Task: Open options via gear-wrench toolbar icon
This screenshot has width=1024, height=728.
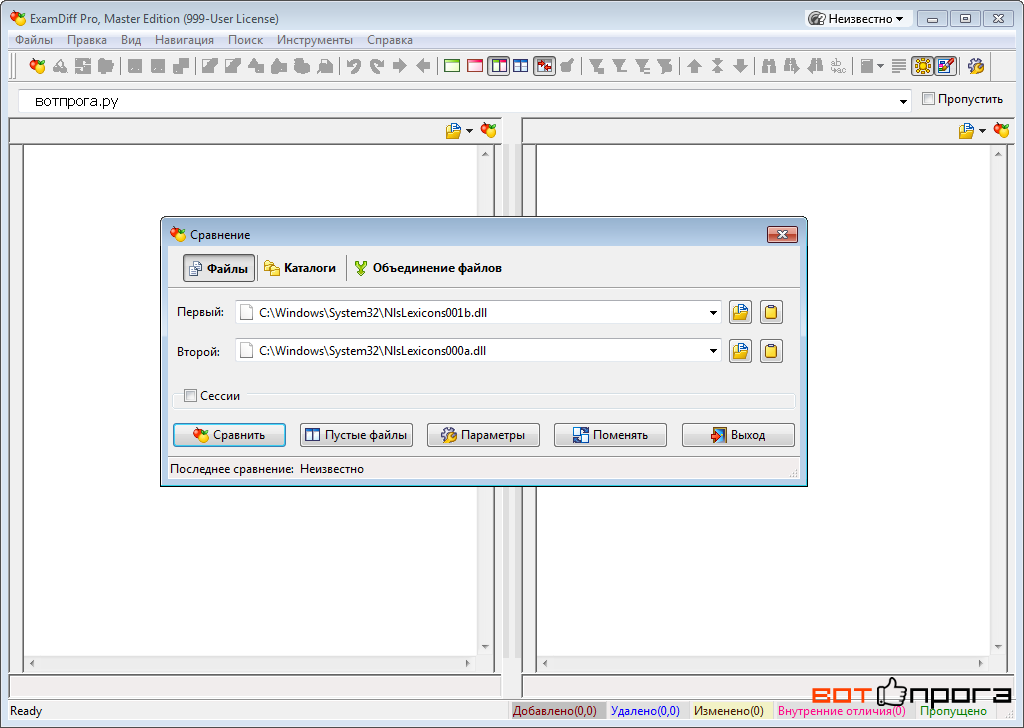Action: point(976,66)
